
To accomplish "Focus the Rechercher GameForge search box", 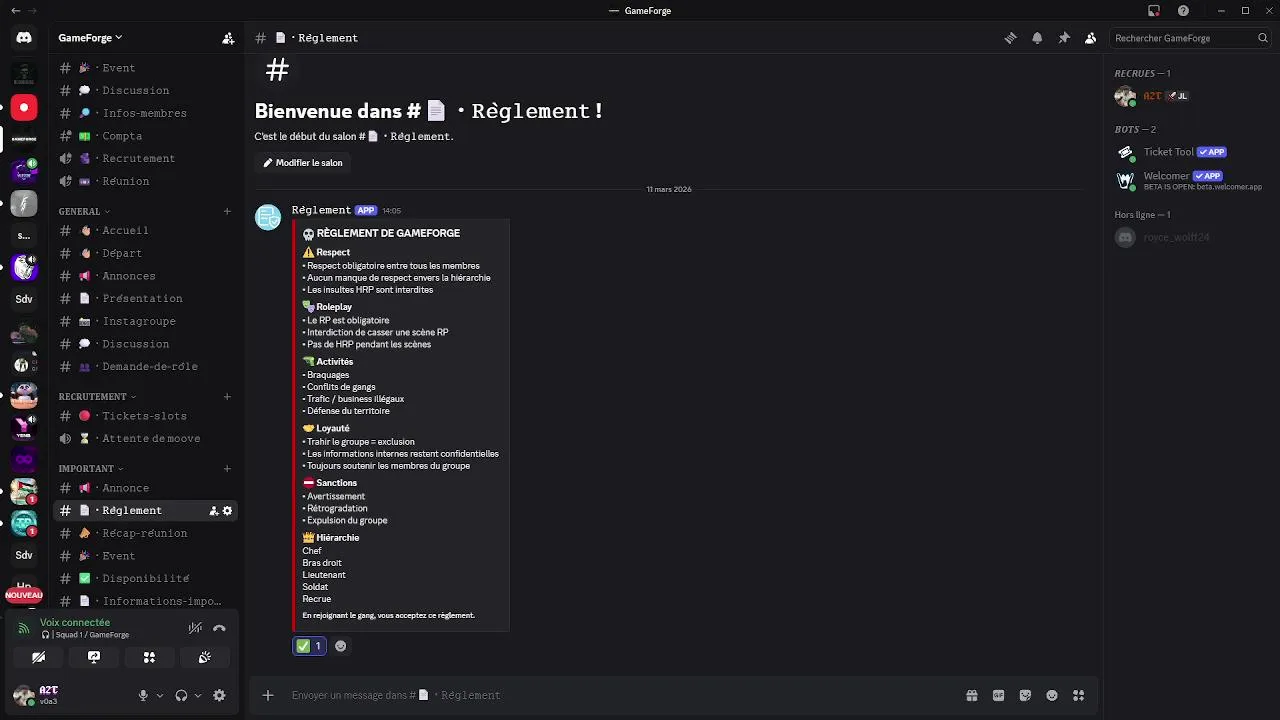I will [x=1191, y=38].
